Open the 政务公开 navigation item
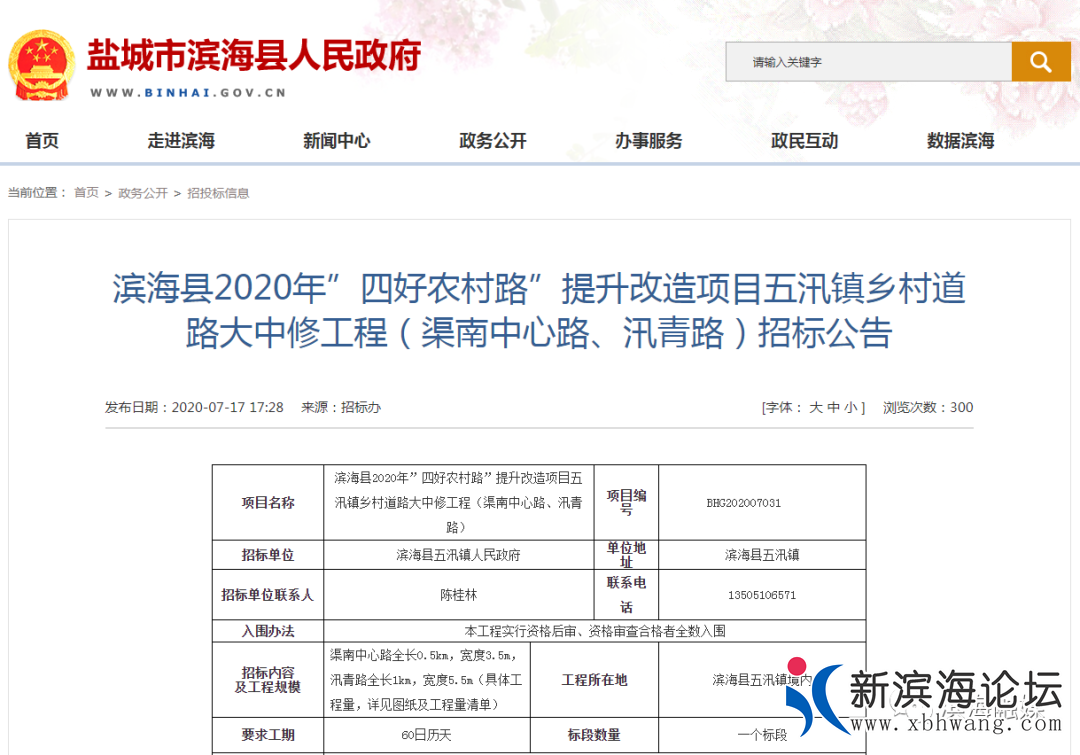The image size is (1080, 755). click(491, 141)
